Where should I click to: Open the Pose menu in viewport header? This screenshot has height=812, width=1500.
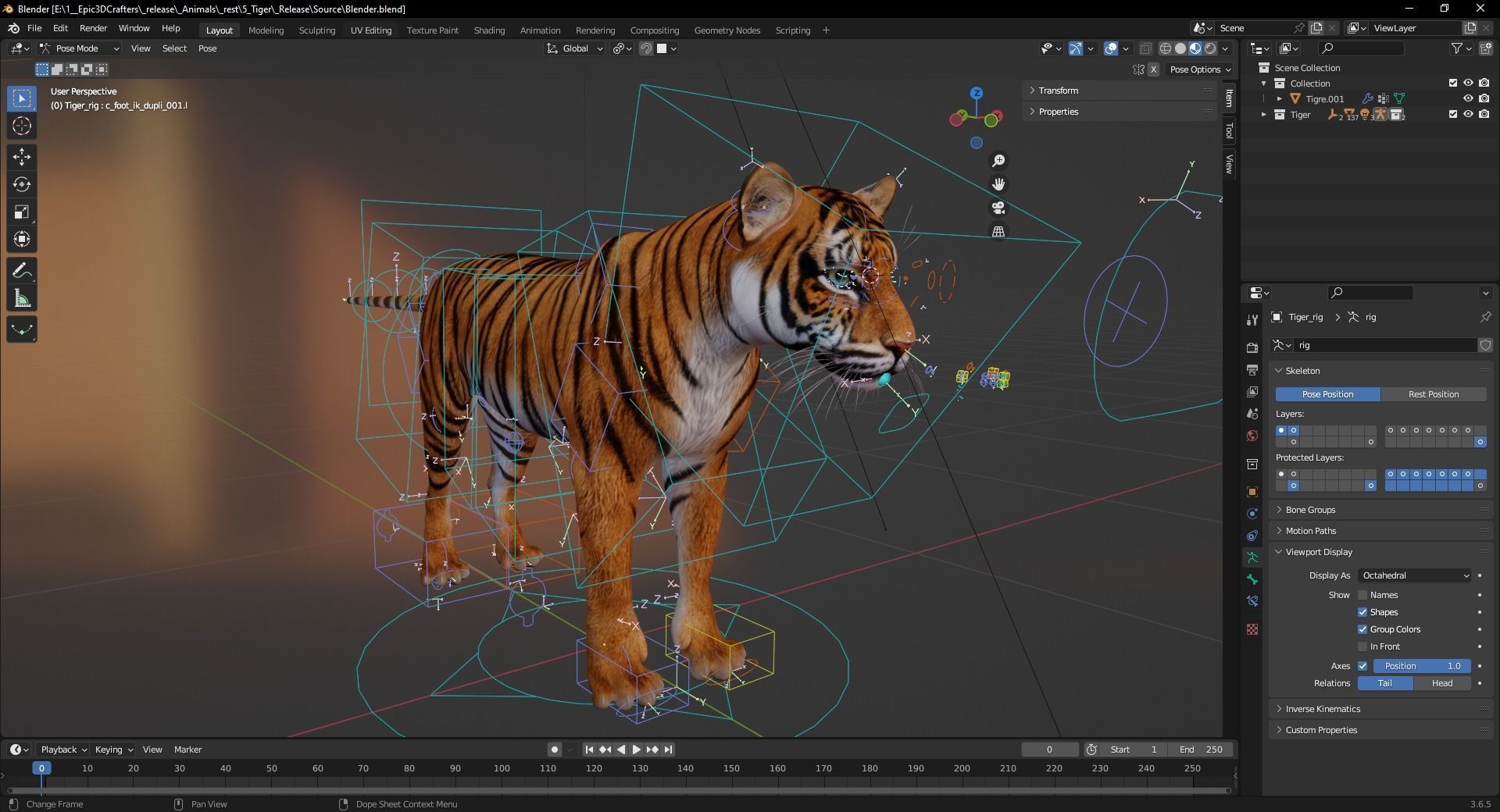[x=208, y=48]
